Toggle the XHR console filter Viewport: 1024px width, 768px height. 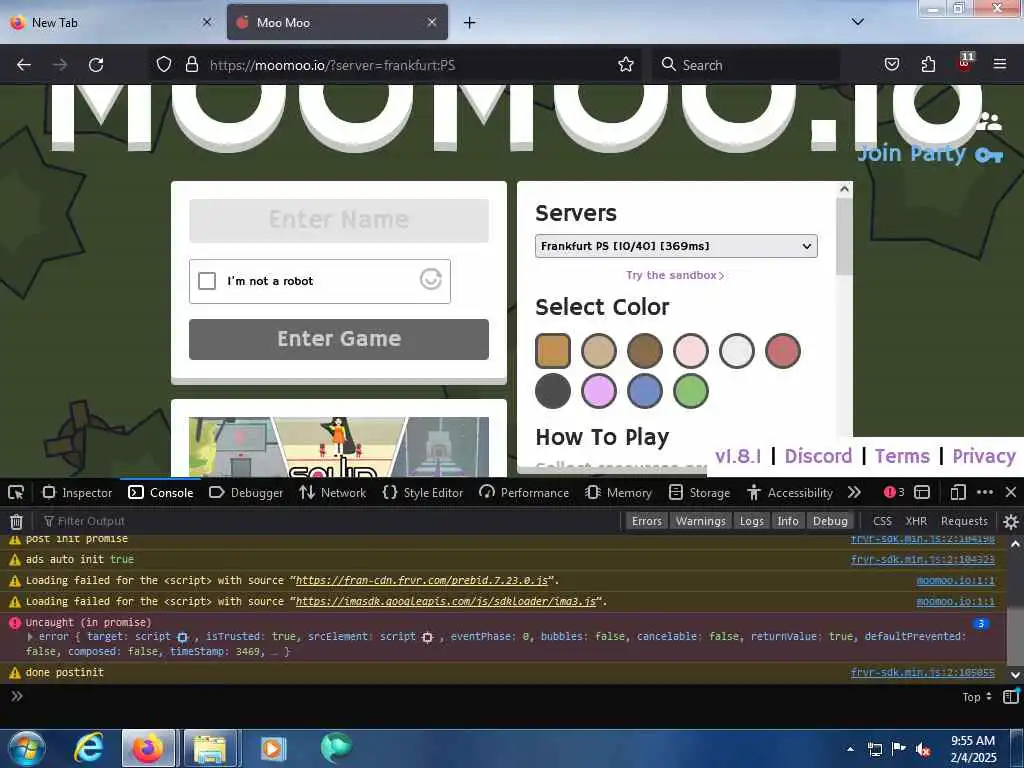[x=916, y=521]
